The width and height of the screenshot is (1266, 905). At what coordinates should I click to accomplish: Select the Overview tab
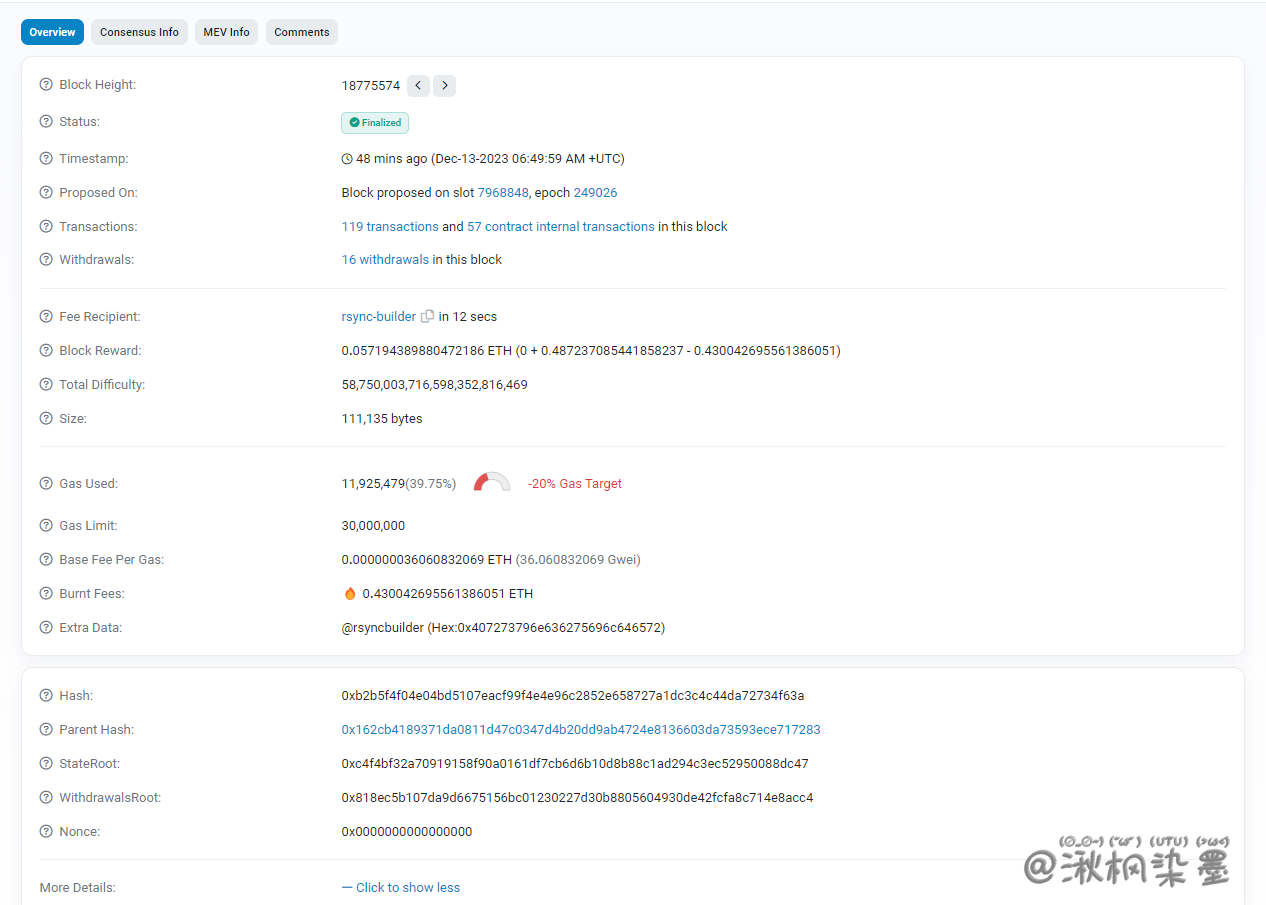52,32
